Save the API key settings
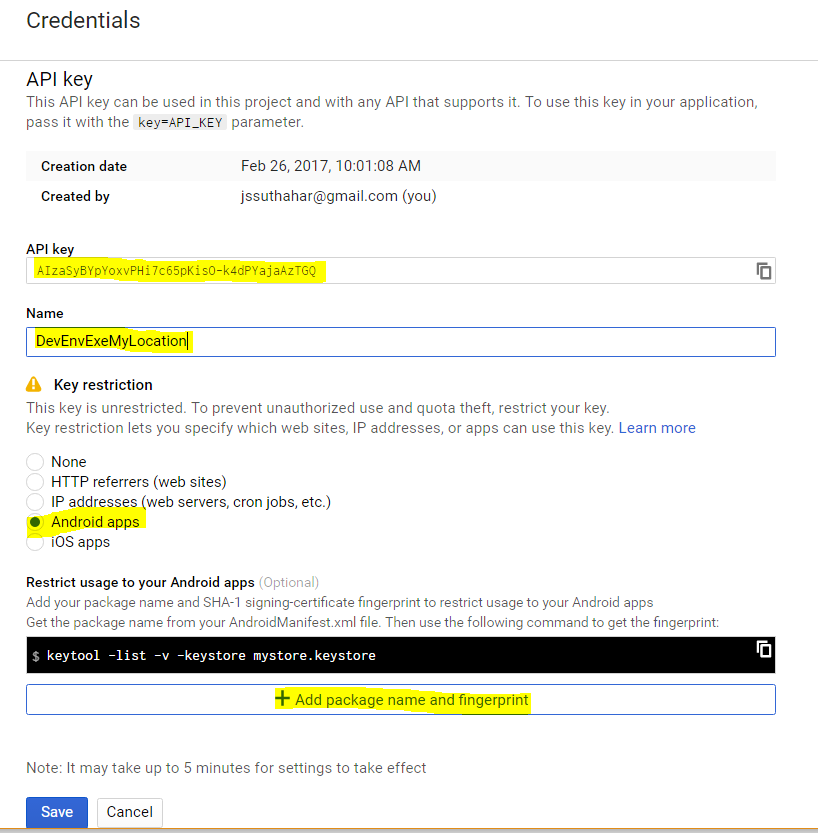Viewport: 818px width, 833px height. pos(57,812)
